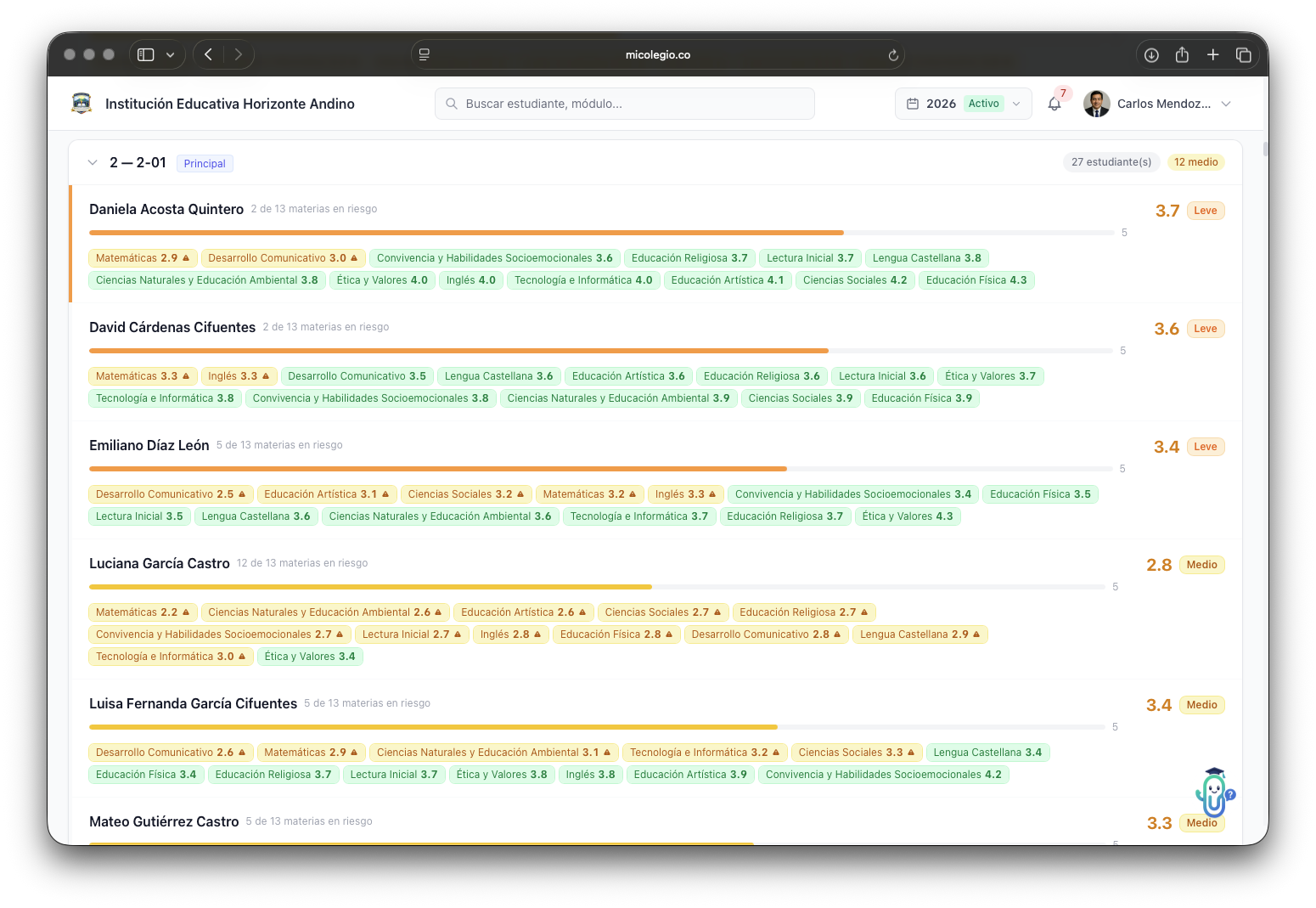Go back with the browser back arrow
Screen dimensions: 1316x908
click(x=208, y=54)
